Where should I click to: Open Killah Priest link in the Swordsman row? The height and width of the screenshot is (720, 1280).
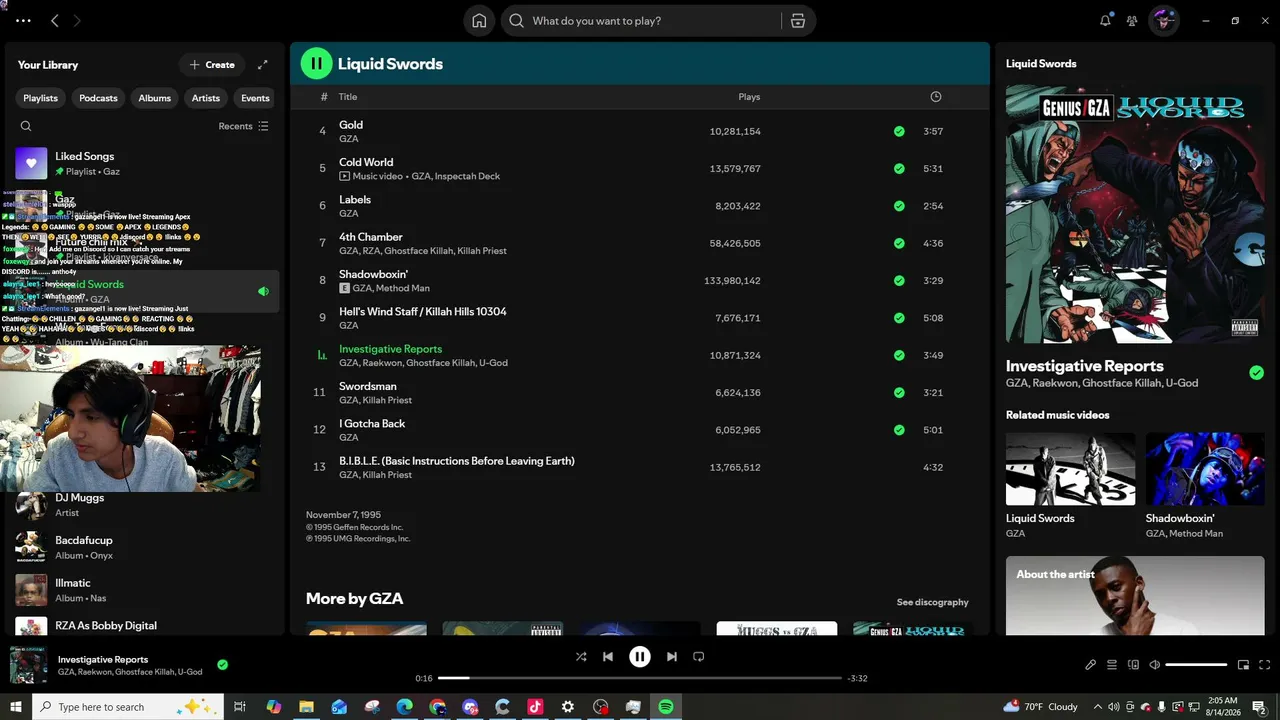tap(387, 400)
